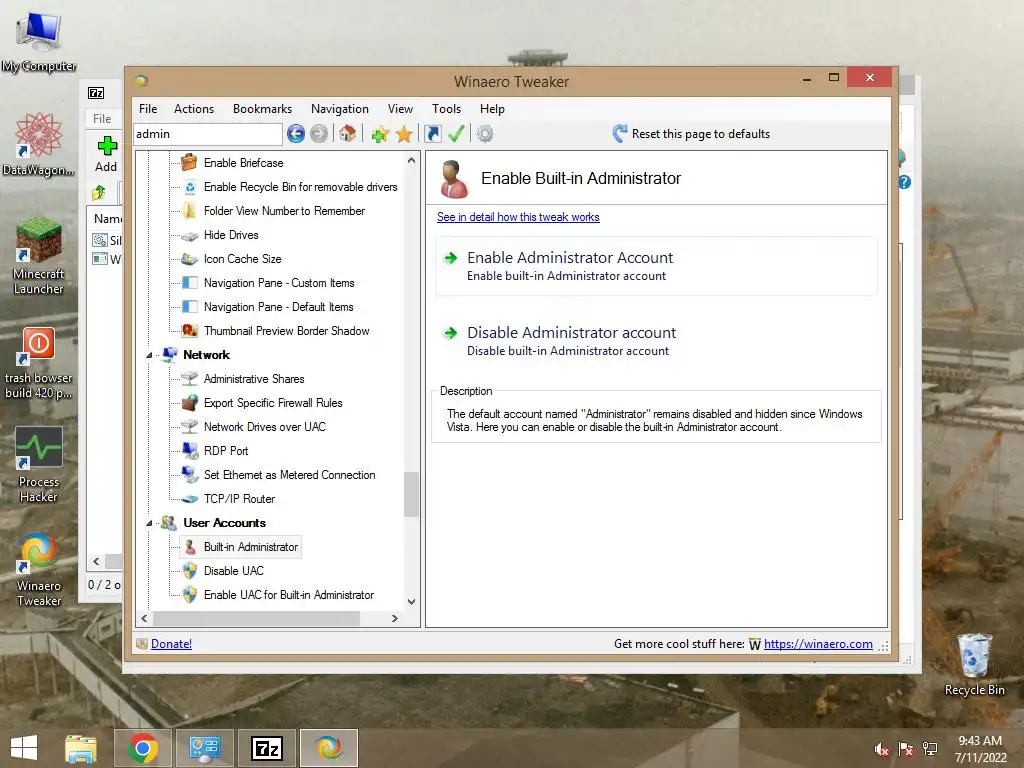Click the up folder icon in 7-Zip
Screen dimensions: 1024x768
click(x=99, y=193)
